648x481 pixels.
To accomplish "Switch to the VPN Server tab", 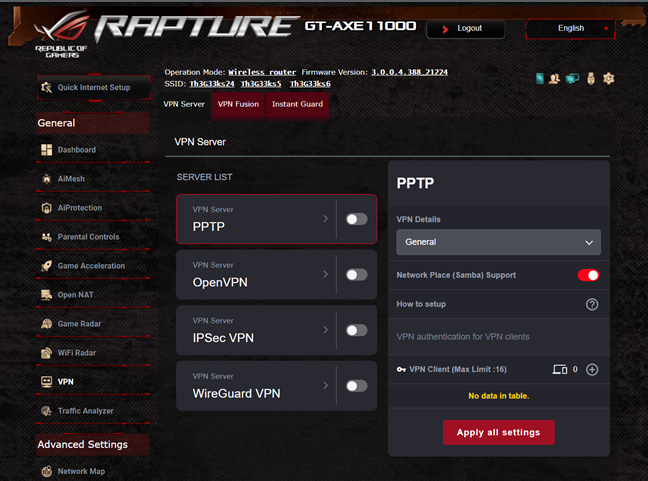I will 184,105.
